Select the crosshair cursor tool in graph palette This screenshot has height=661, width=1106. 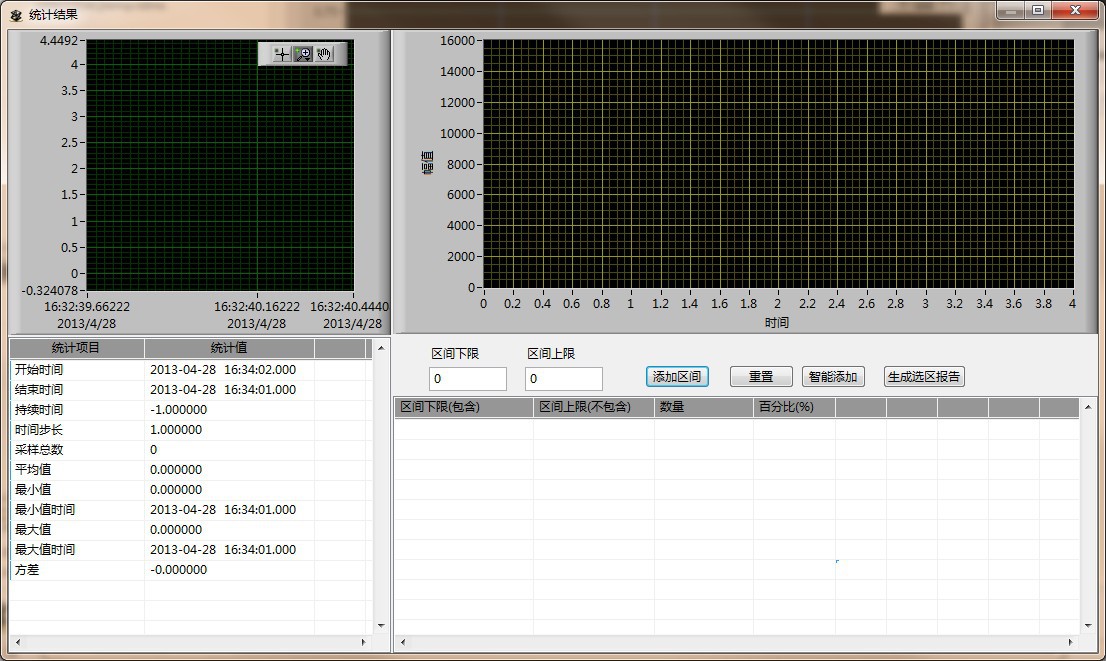point(282,54)
